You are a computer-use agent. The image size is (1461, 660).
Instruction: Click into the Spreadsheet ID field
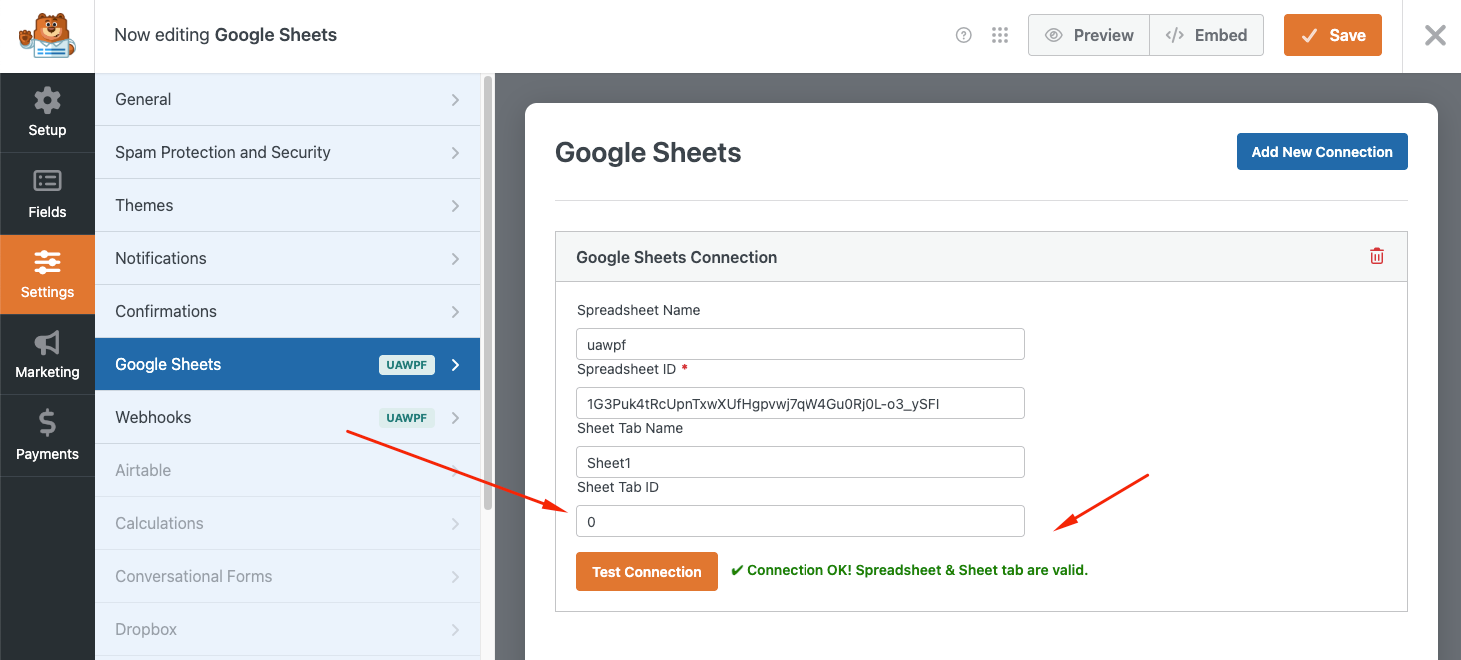pos(800,403)
